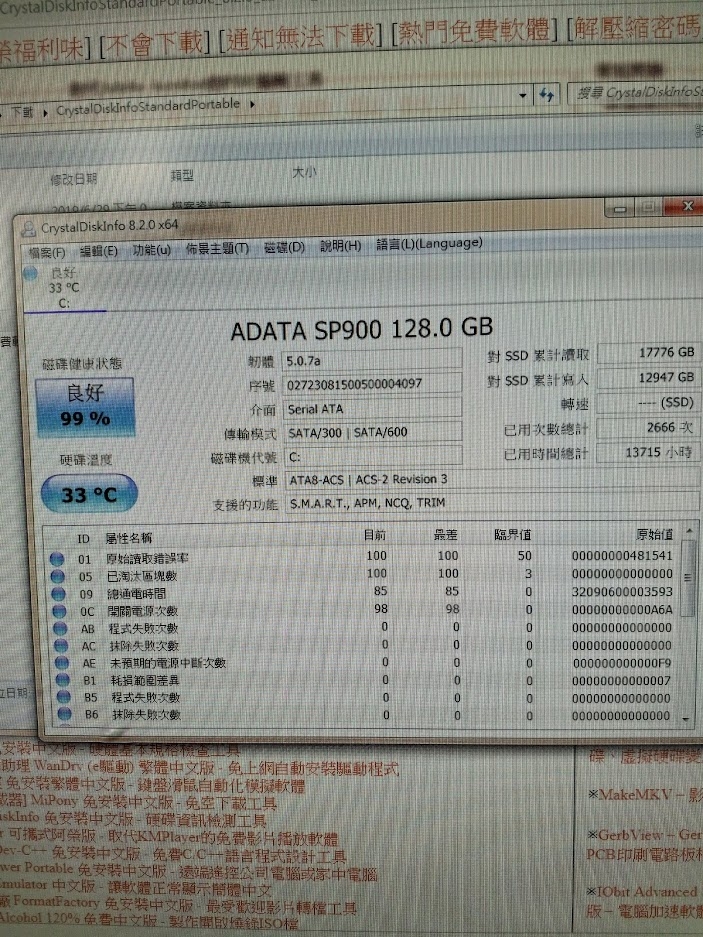703x937 pixels.
Task: Click the 屬性名稱 column header
Action: (x=129, y=538)
